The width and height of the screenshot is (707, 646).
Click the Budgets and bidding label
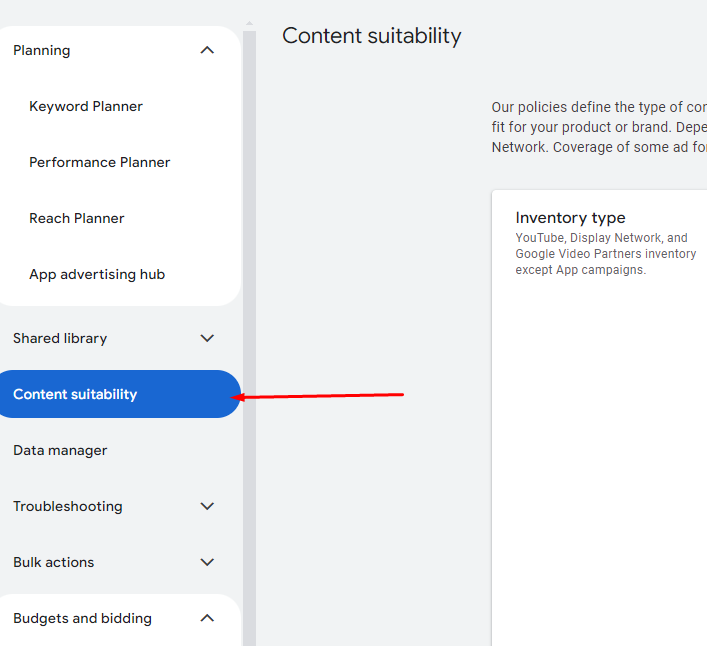[x=83, y=618]
